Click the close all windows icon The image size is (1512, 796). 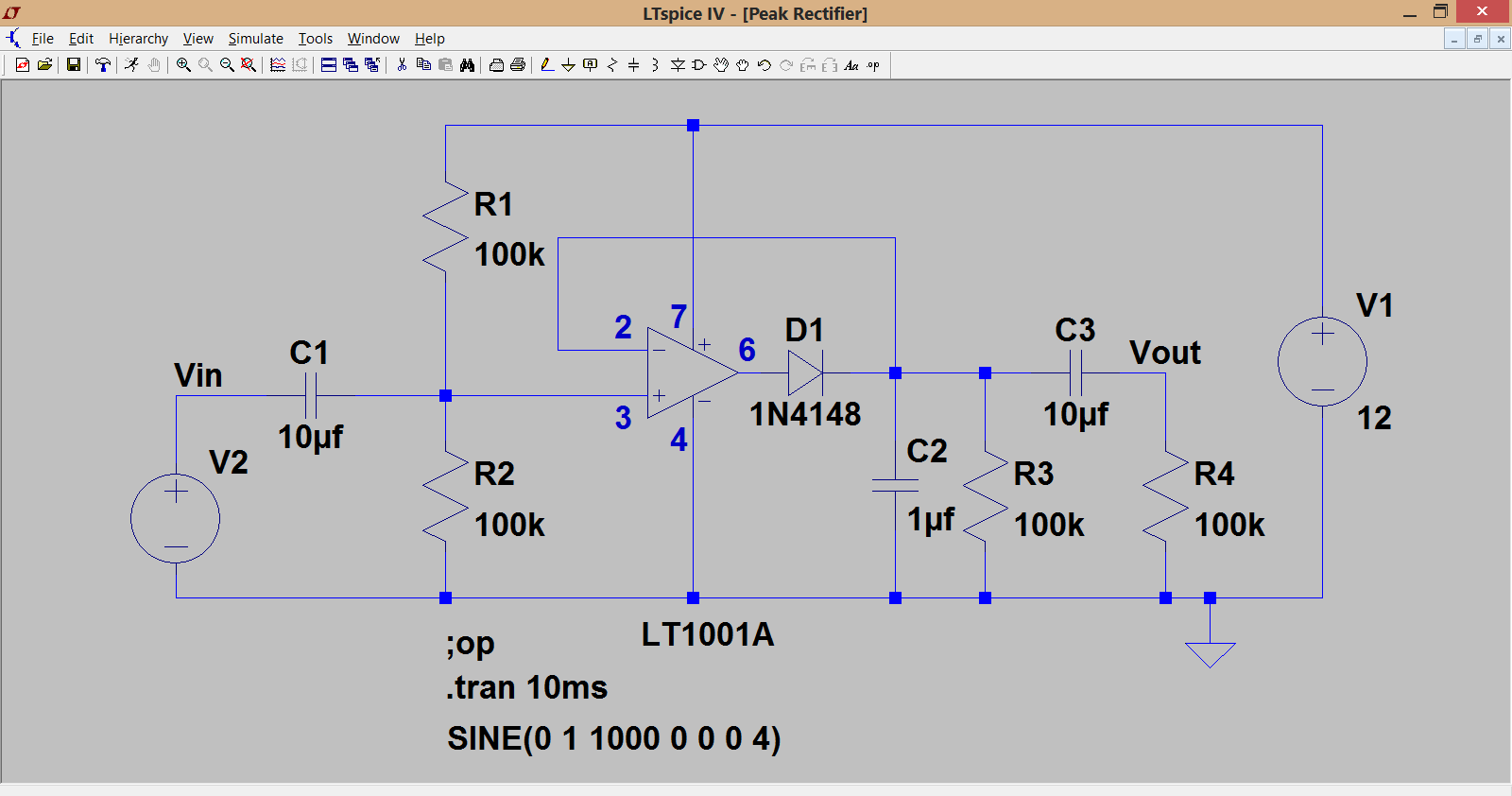click(372, 65)
